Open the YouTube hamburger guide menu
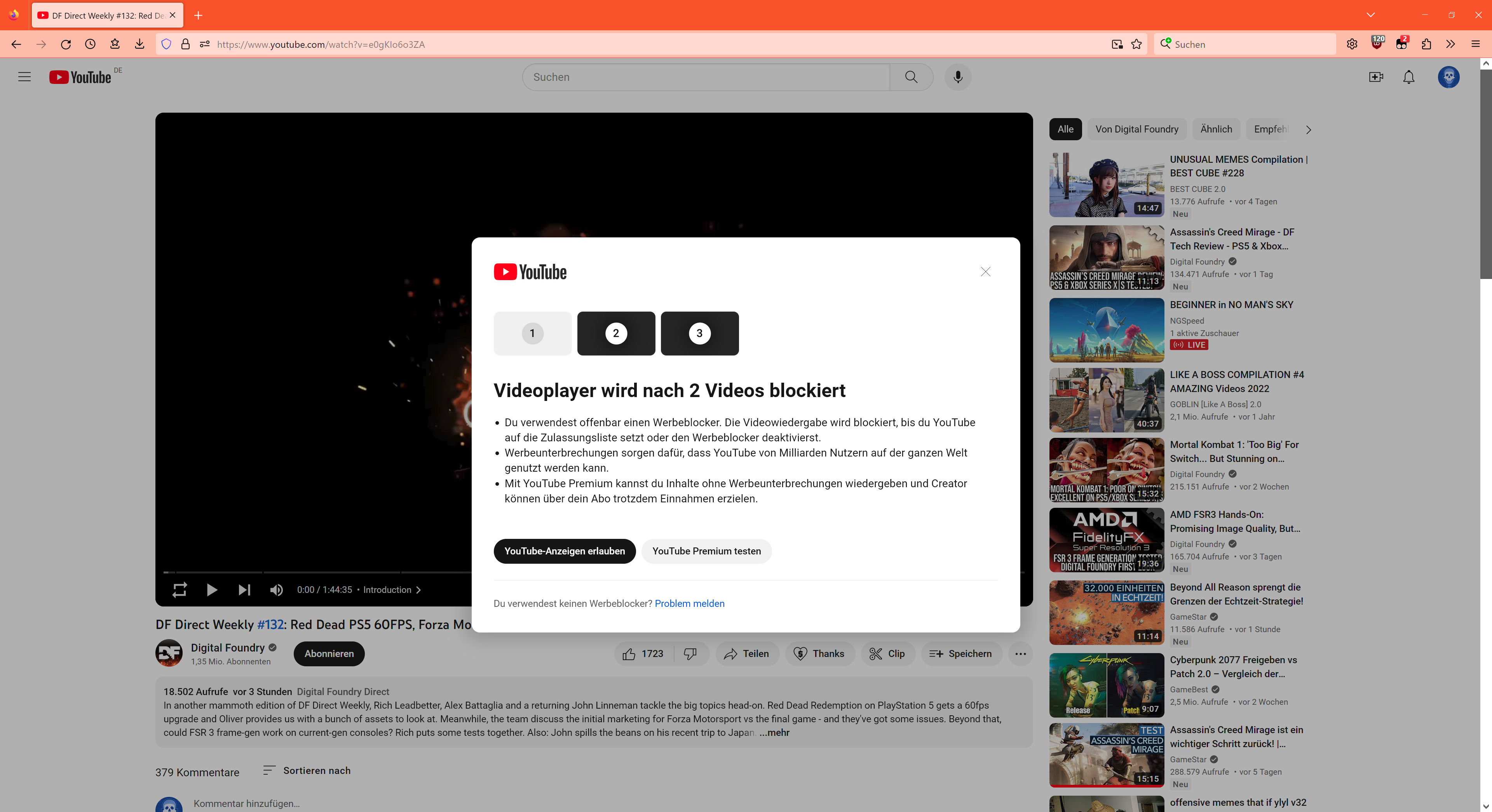The width and height of the screenshot is (1492, 812). tap(24, 77)
